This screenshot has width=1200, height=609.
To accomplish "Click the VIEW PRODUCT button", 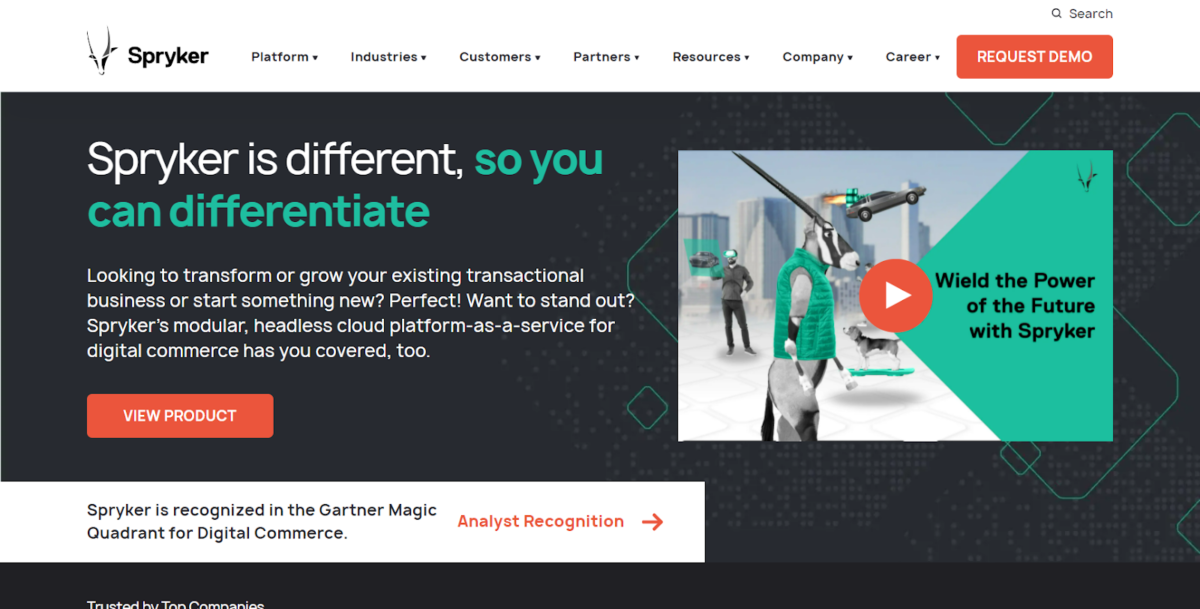I will click(180, 416).
